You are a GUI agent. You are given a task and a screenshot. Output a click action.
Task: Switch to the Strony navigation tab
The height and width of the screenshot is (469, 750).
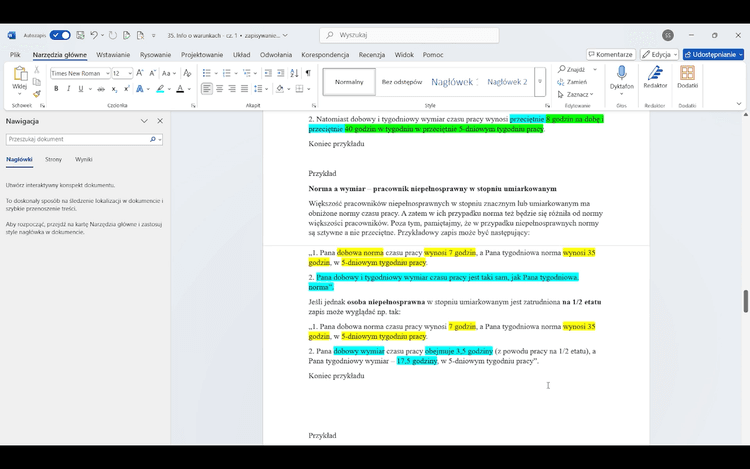pyautogui.click(x=53, y=159)
